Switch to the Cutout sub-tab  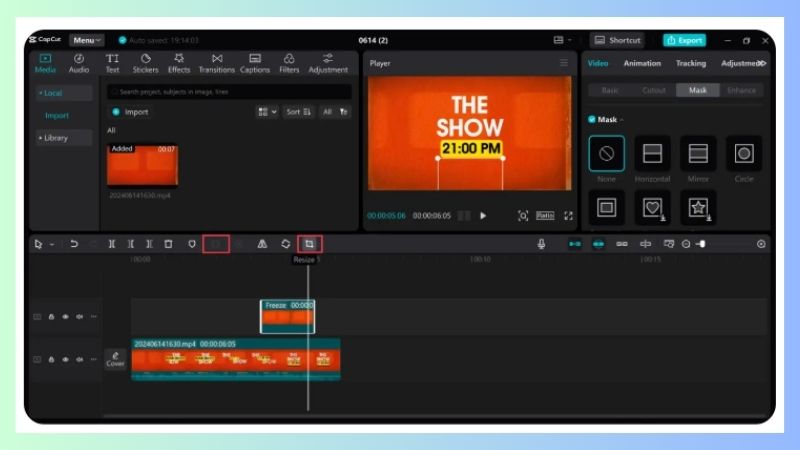coord(654,90)
